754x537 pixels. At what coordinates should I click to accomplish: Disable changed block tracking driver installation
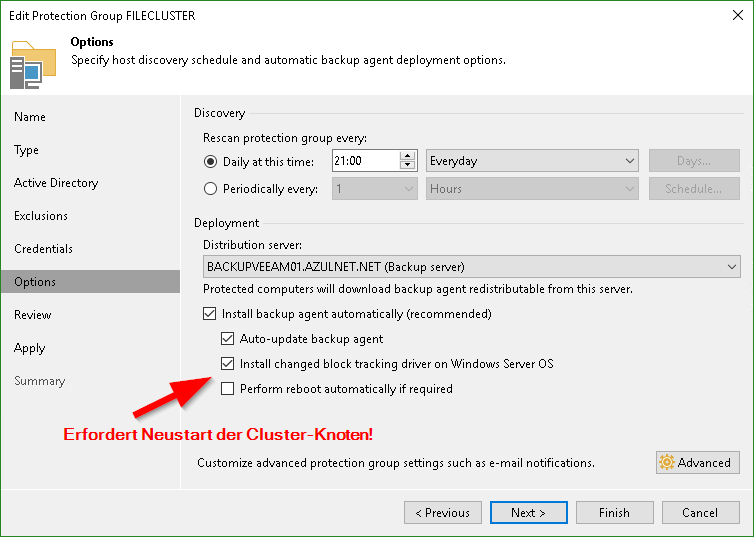coord(227,364)
